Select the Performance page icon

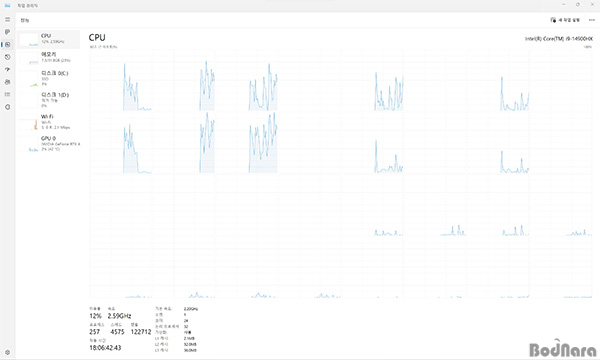7,44
